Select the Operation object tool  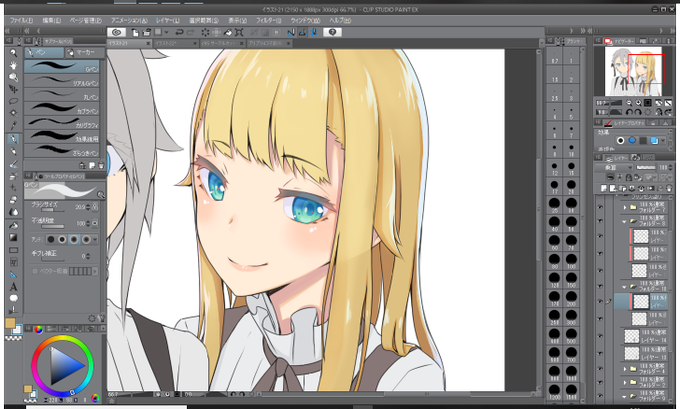(13, 77)
